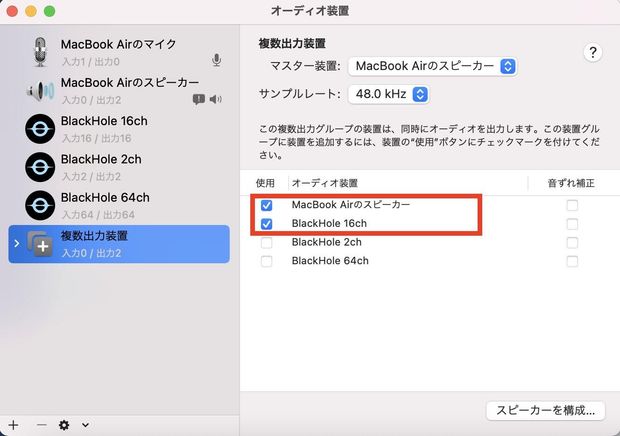Enable drift correction for BlackHole 64ch

[x=572, y=261]
